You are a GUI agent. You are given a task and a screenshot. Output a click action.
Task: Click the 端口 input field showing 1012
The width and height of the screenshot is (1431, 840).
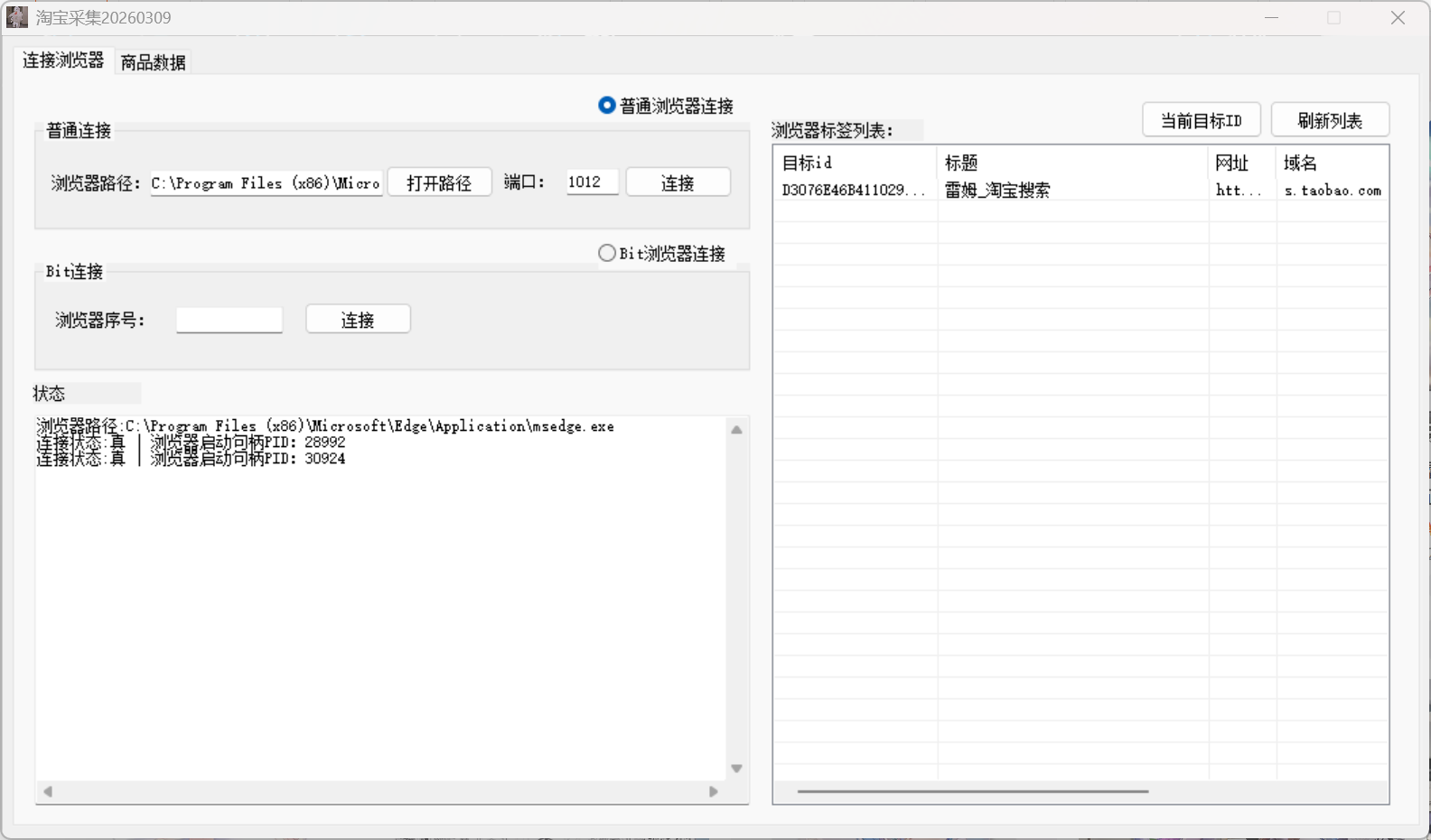click(592, 182)
